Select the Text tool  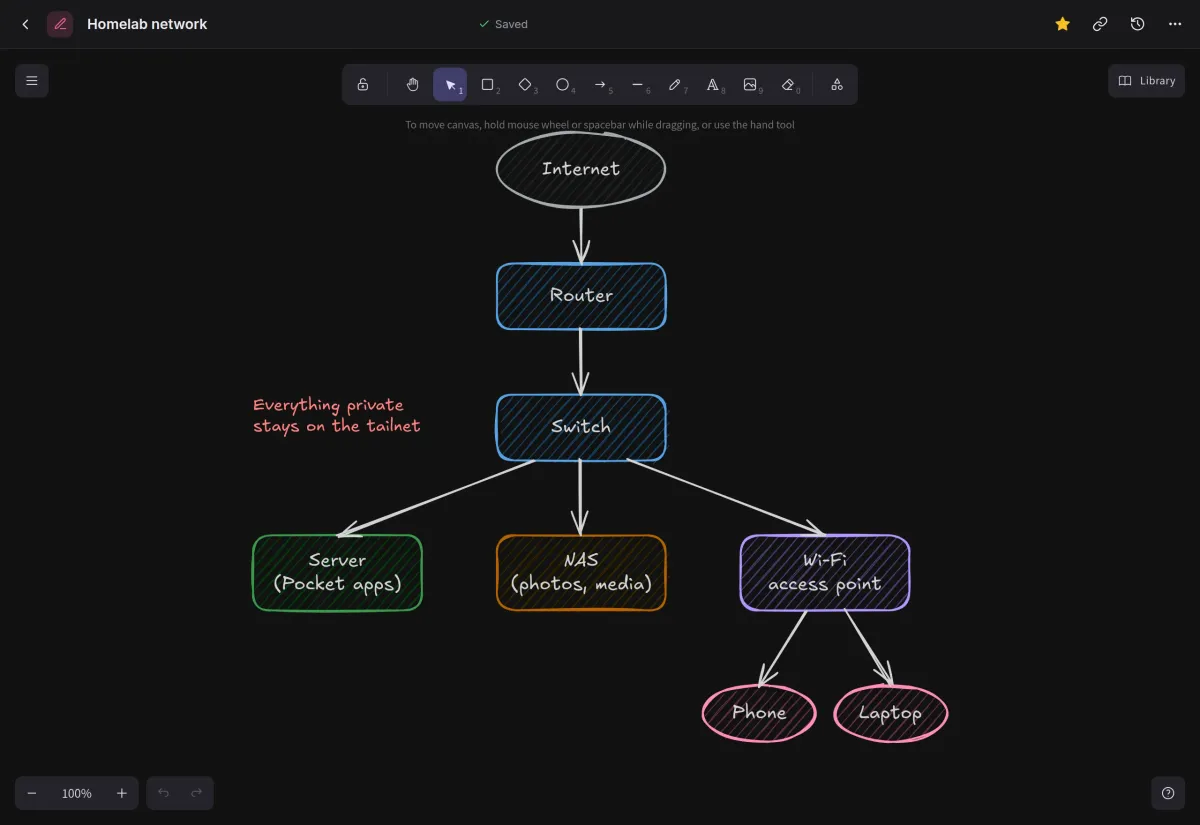[712, 85]
